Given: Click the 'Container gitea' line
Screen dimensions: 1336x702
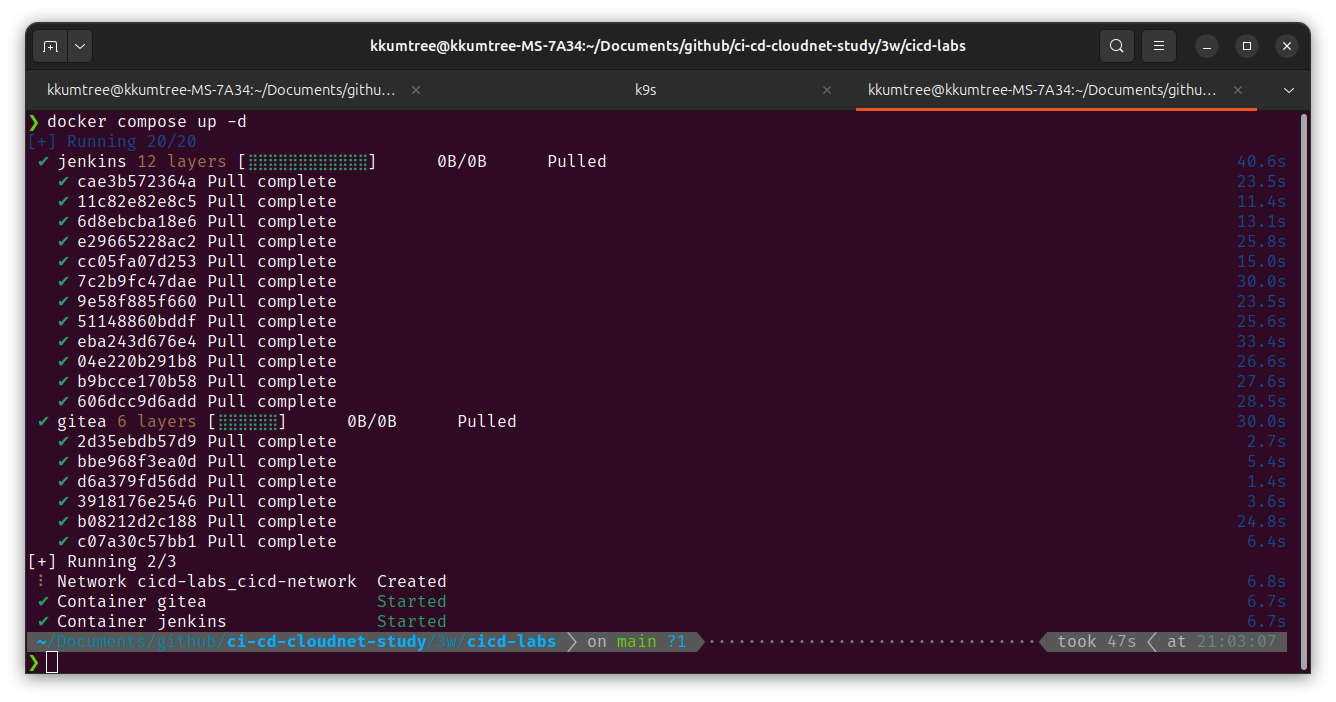Looking at the screenshot, I should pyautogui.click(x=132, y=602).
